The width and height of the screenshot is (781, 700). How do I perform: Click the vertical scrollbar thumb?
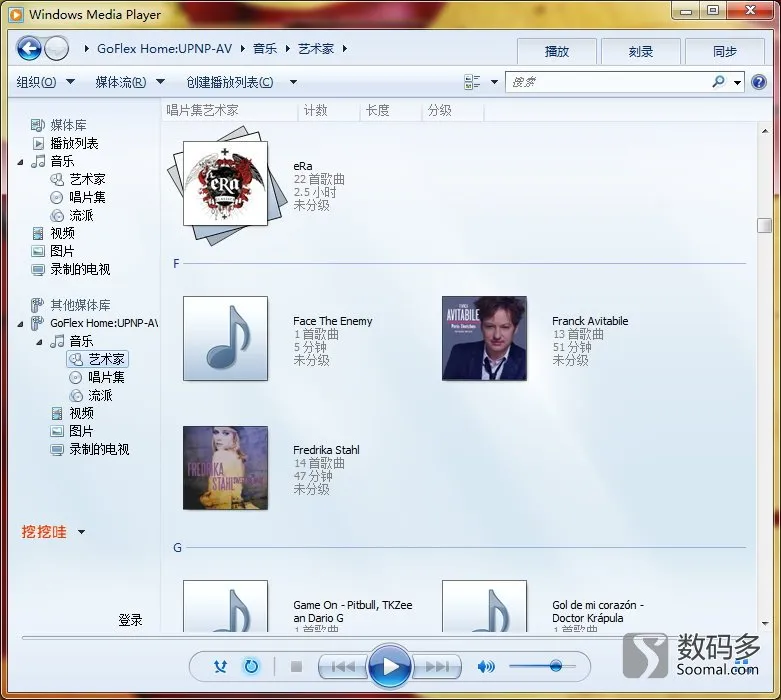[765, 225]
